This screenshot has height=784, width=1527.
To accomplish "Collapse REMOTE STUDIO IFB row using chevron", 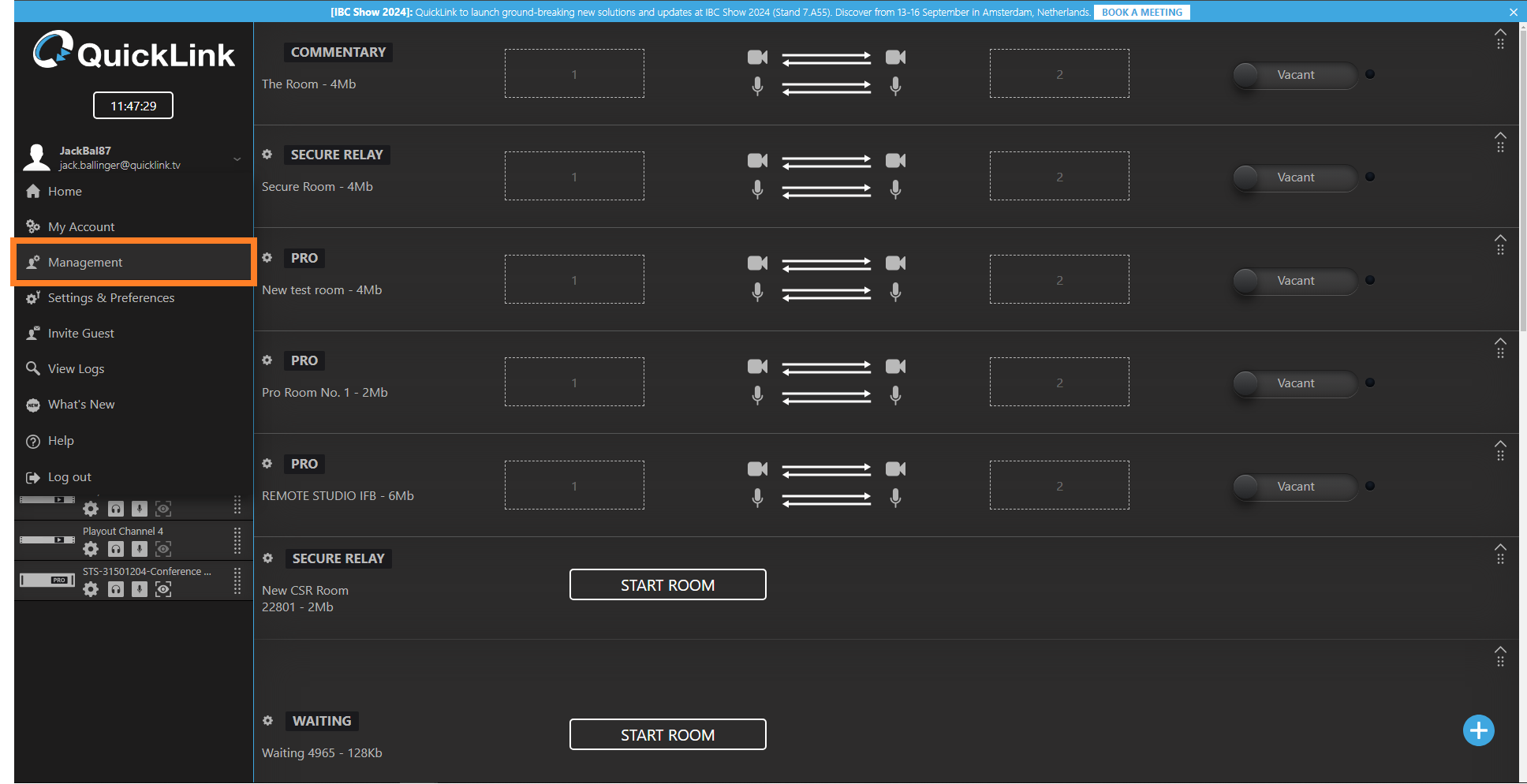I will pyautogui.click(x=1500, y=444).
